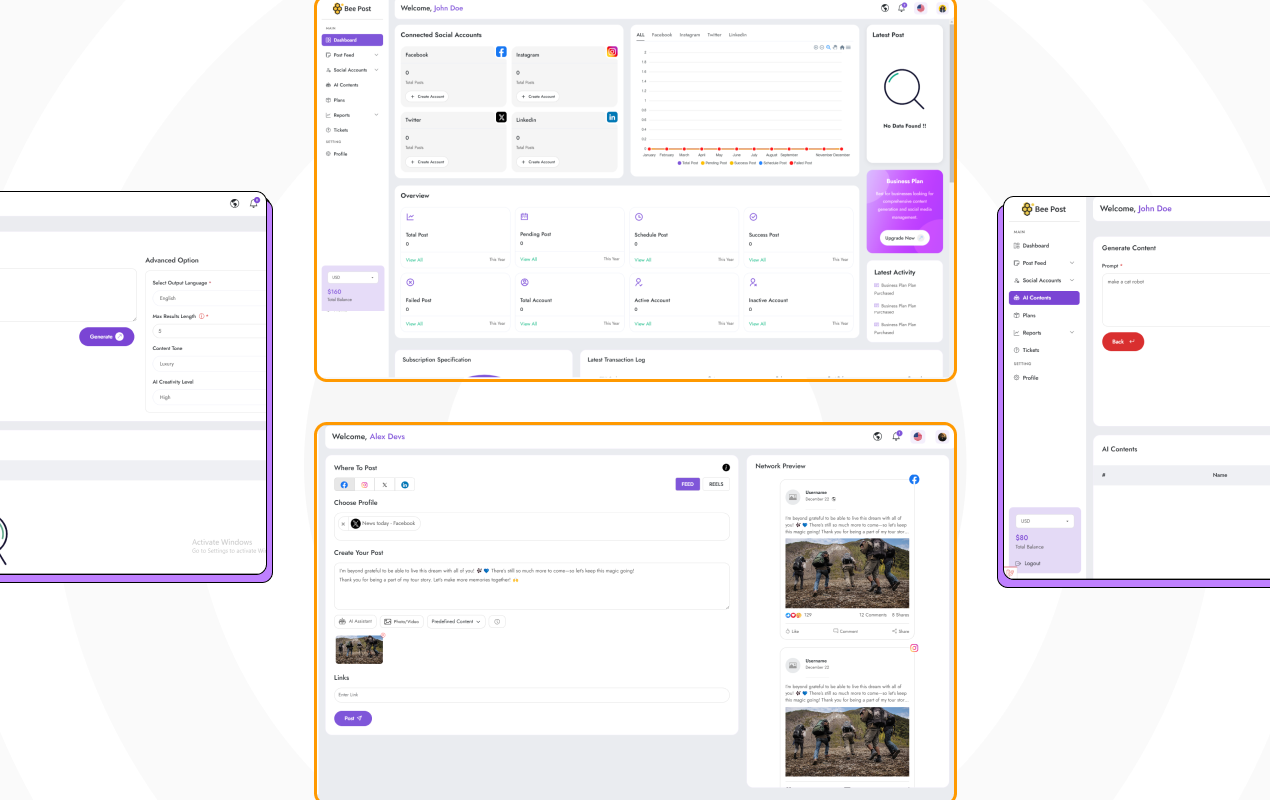Open the Content Tone dropdown showing Luxury
Image resolution: width=1270 pixels, height=800 pixels.
207,364
